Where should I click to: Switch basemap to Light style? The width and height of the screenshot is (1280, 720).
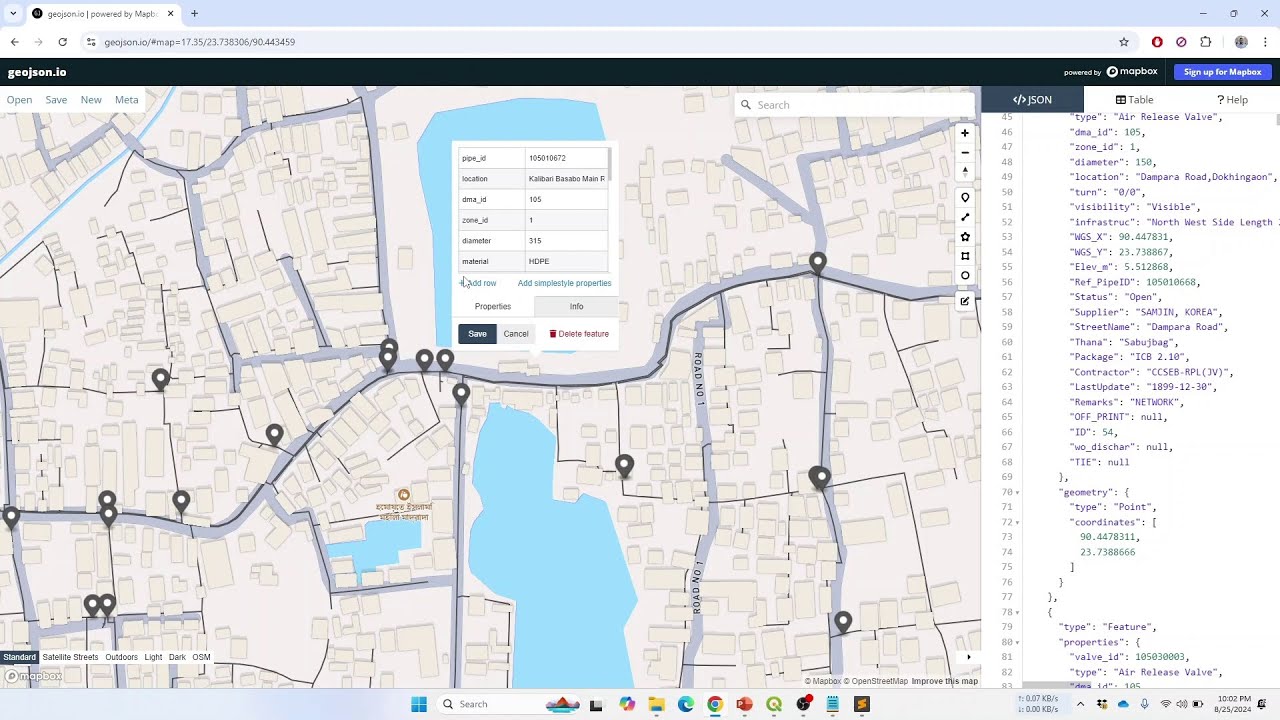pyautogui.click(x=153, y=657)
